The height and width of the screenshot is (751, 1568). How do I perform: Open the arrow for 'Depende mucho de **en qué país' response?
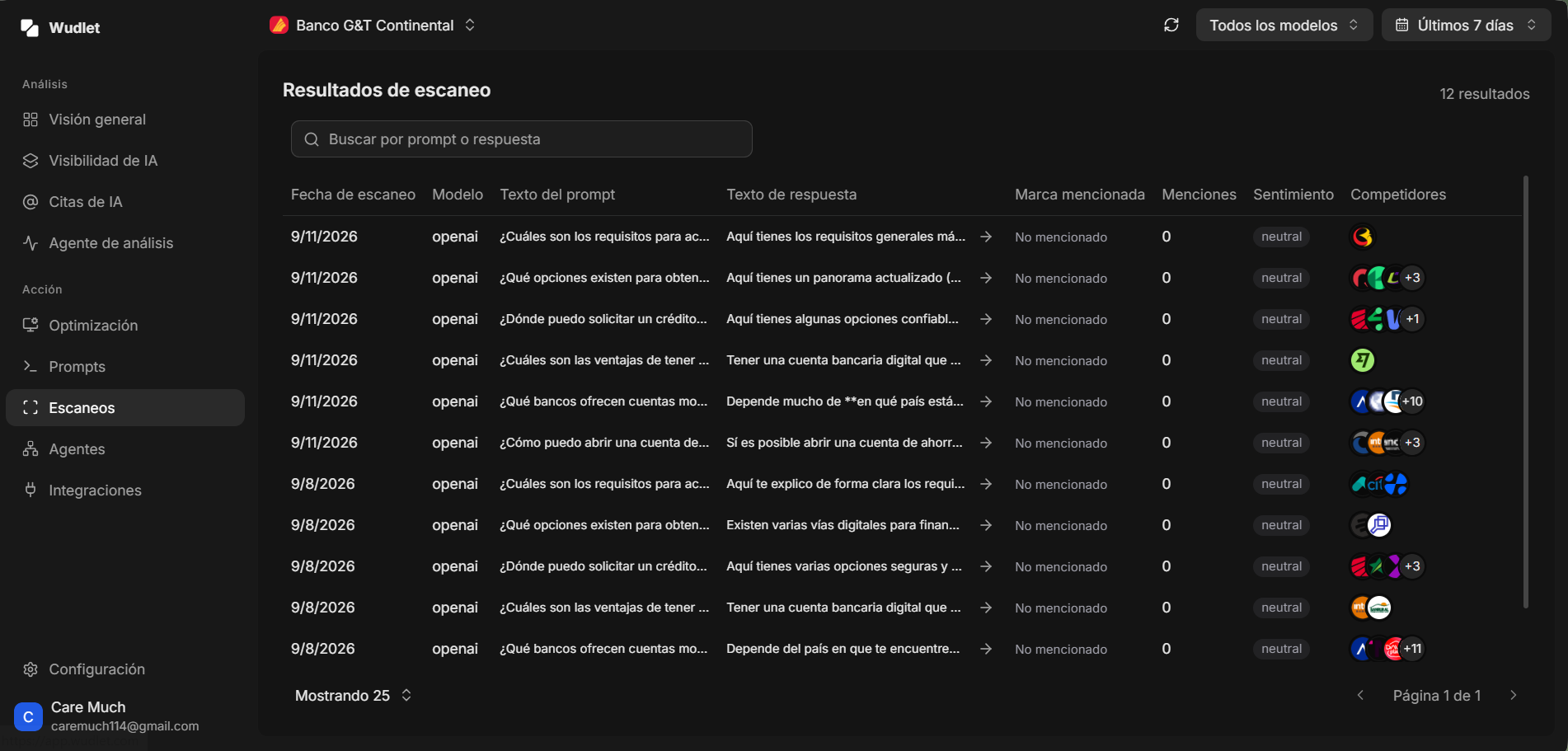pos(986,401)
